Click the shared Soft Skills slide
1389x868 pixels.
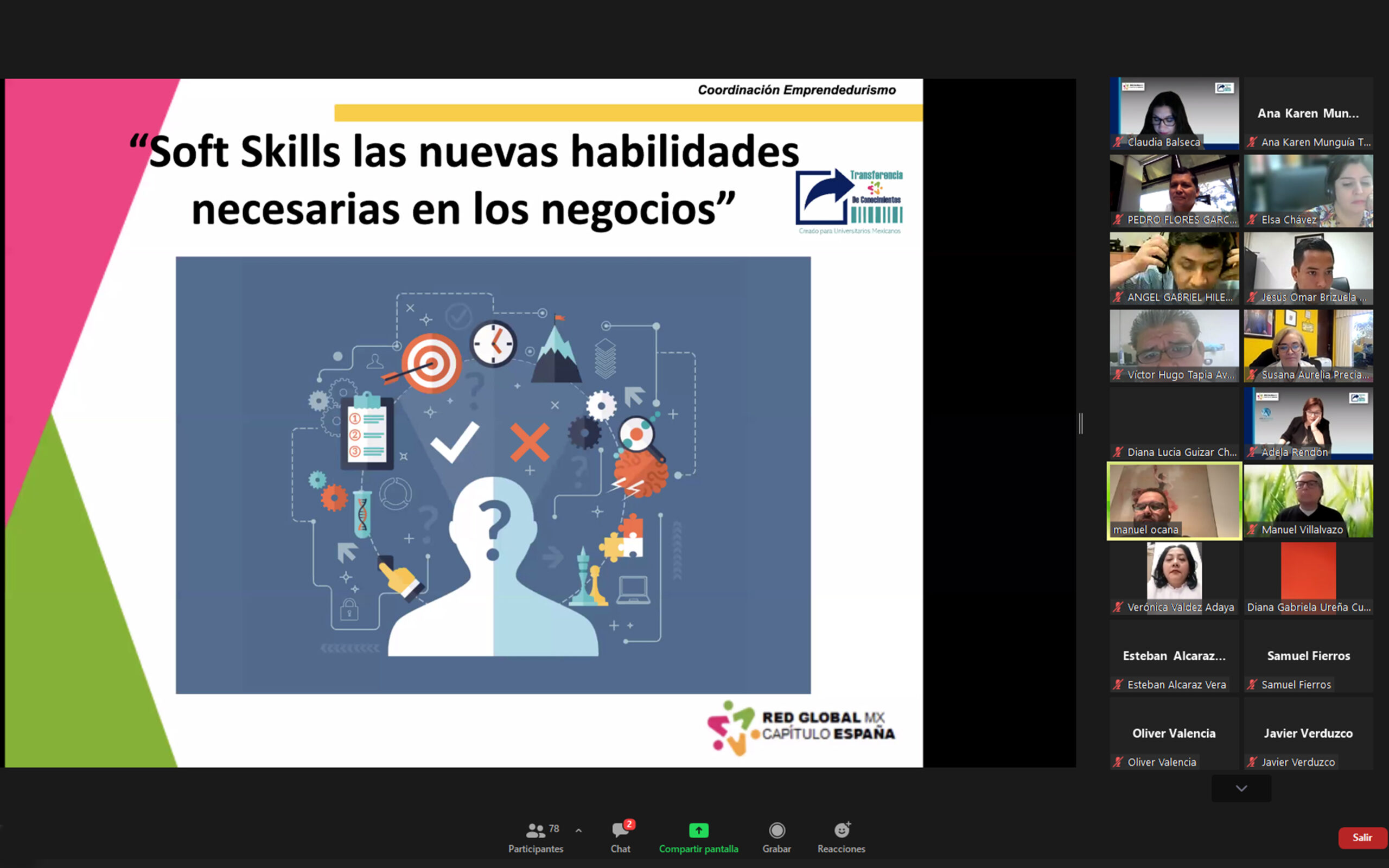pos(464,423)
